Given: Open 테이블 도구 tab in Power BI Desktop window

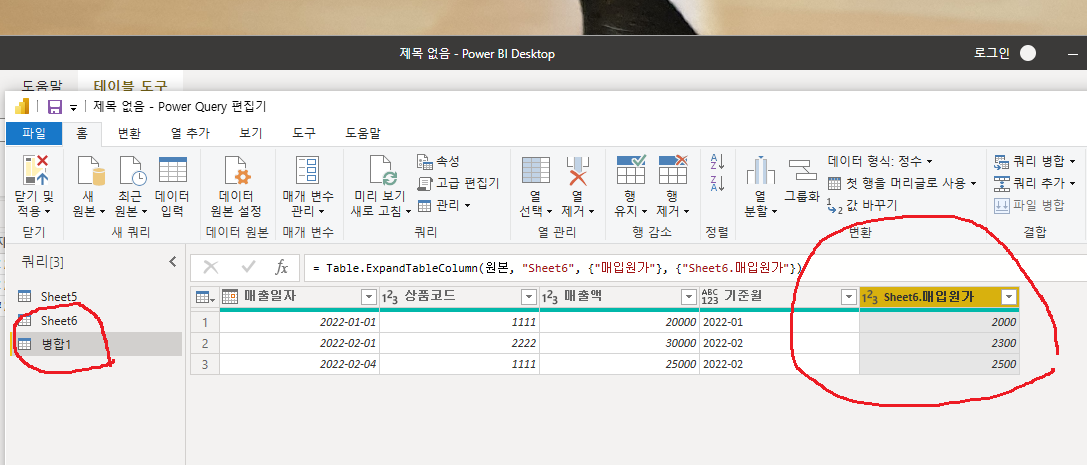Looking at the screenshot, I should coord(131,86).
